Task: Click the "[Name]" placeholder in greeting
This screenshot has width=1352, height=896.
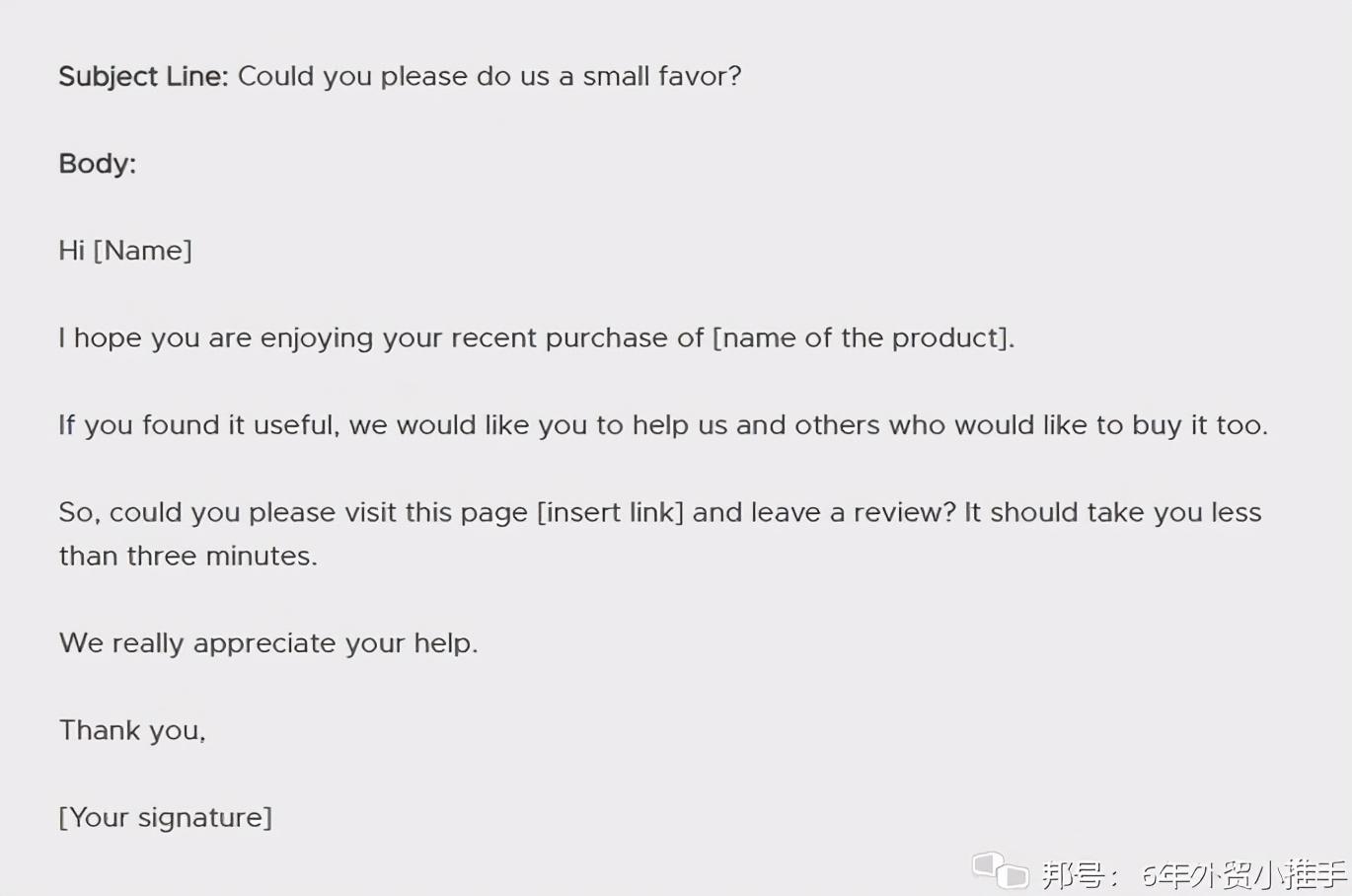Action: [142, 251]
